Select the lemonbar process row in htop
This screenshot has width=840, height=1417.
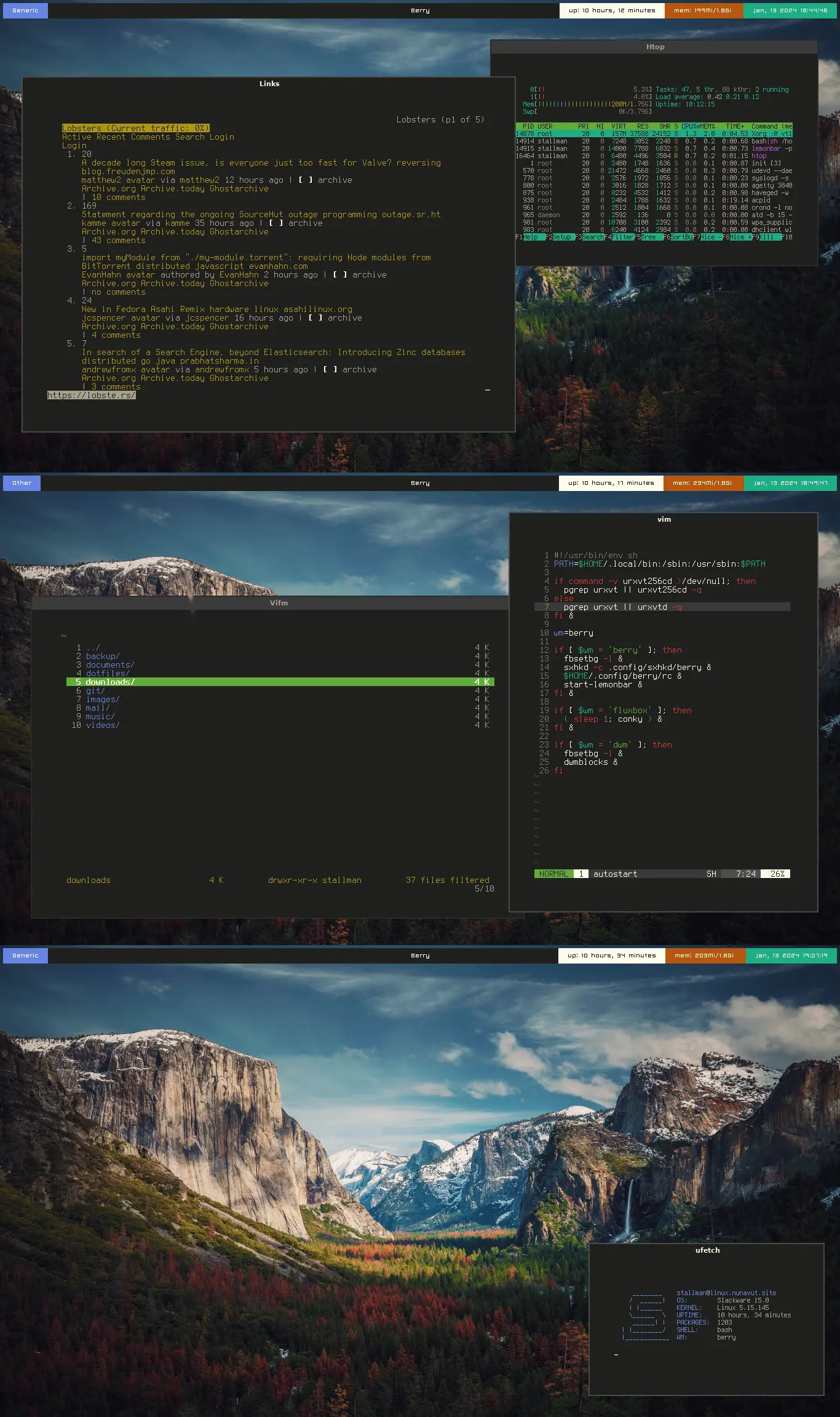(x=654, y=148)
